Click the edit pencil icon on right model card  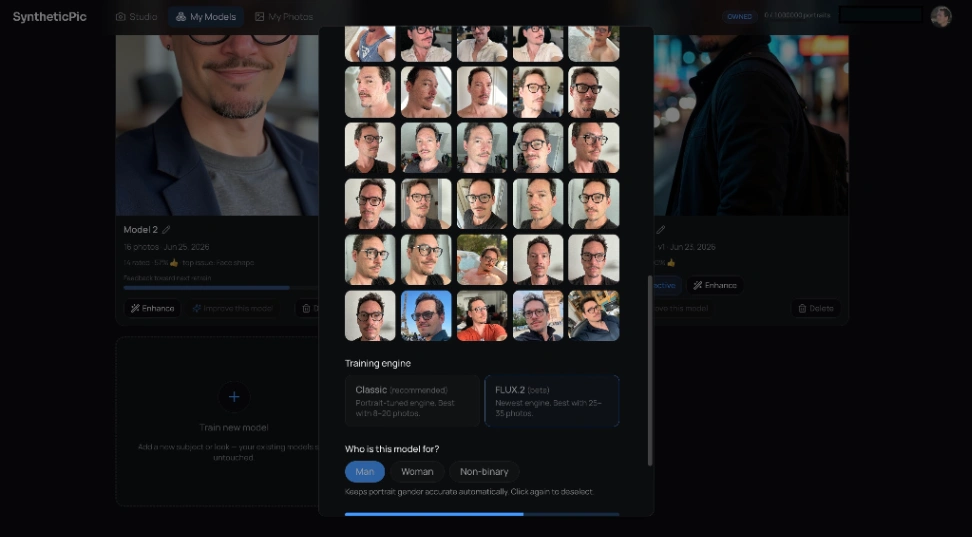[661, 230]
